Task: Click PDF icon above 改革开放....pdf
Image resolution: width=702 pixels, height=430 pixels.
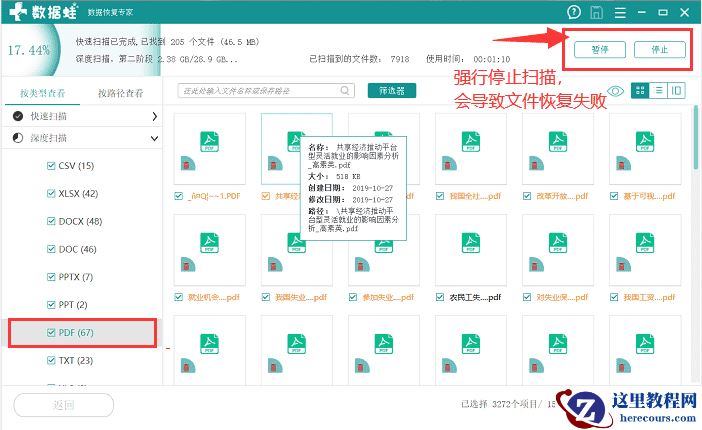Action: (558, 142)
